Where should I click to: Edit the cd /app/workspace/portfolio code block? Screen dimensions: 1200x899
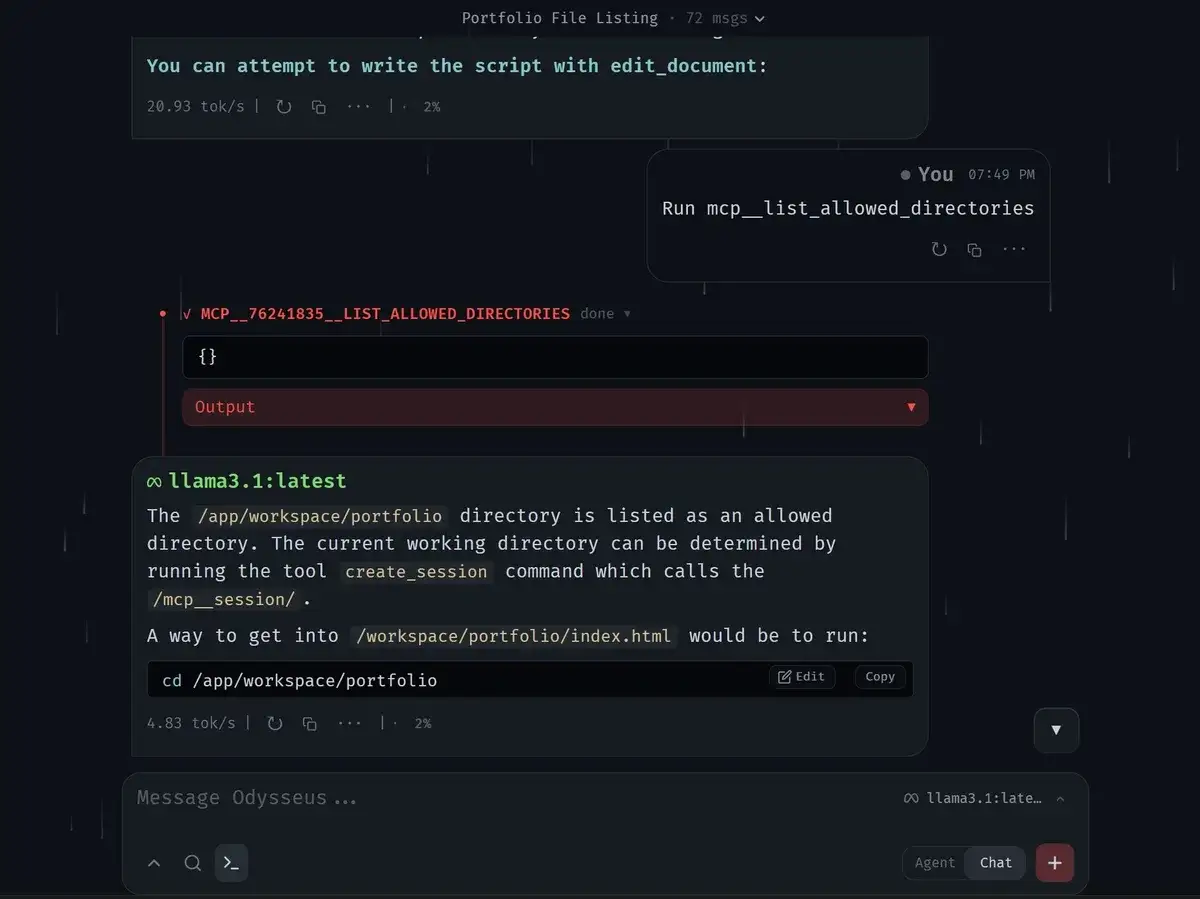click(802, 677)
